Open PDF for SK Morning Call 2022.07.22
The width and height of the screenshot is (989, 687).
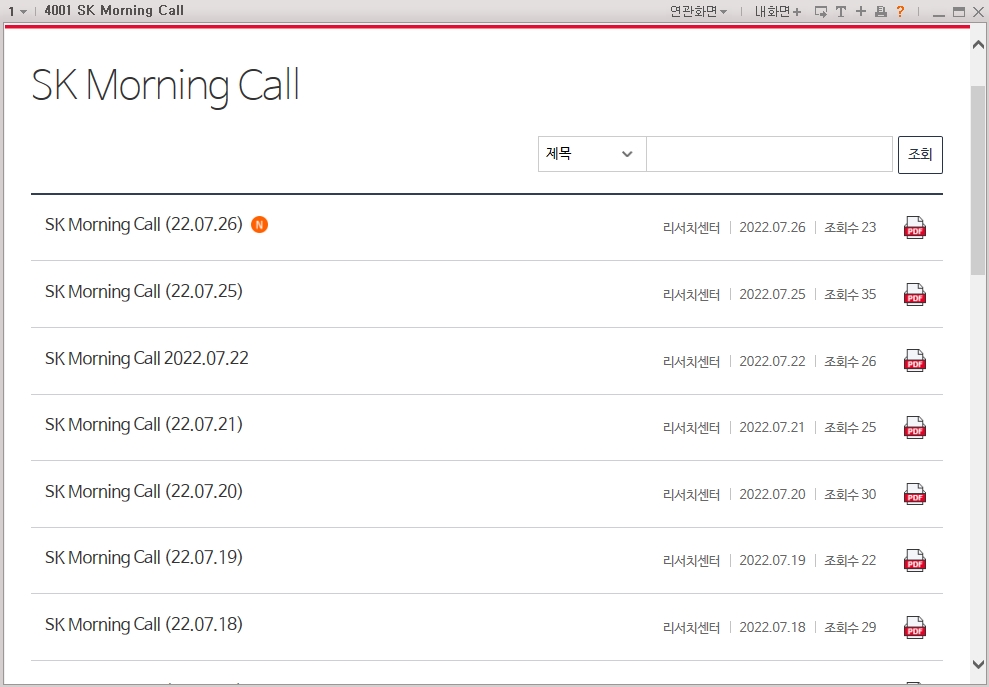[x=915, y=361]
